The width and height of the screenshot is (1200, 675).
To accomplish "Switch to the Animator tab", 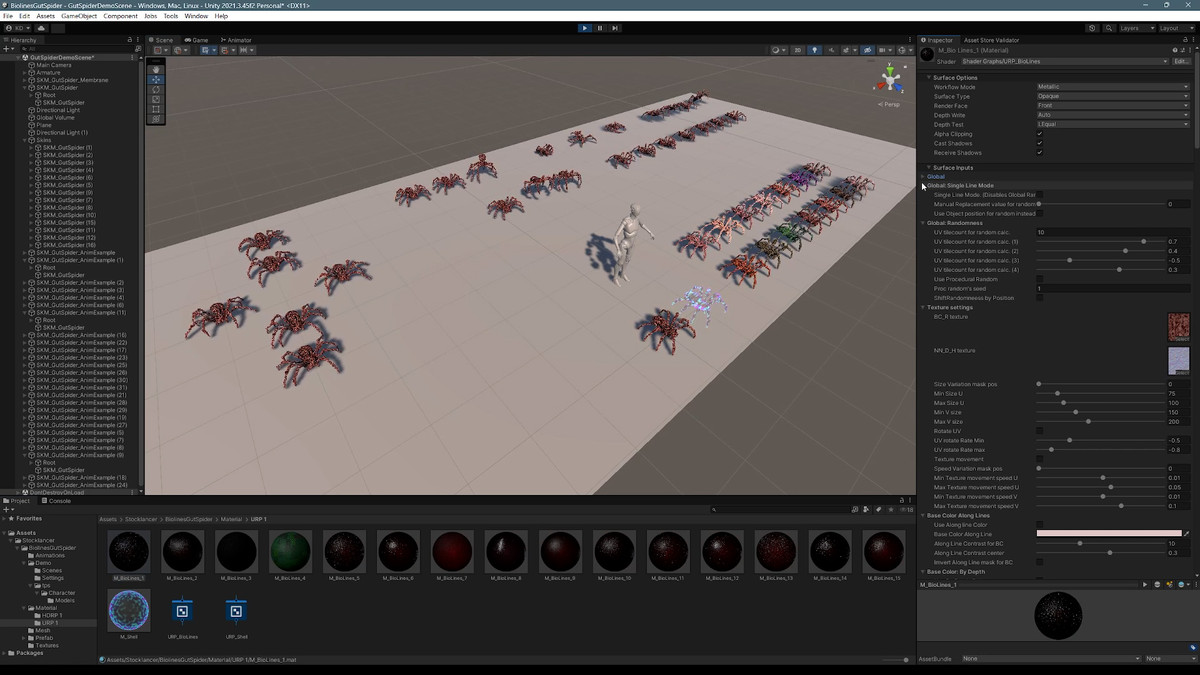I will tap(237, 40).
